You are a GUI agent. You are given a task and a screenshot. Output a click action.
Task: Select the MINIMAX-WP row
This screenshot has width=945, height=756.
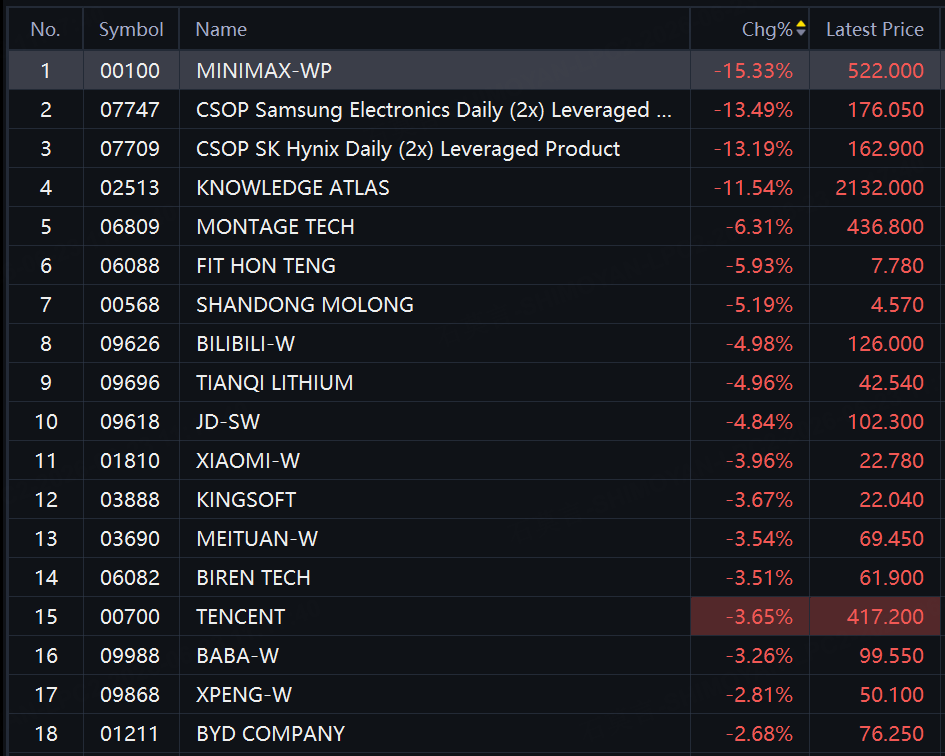click(474, 70)
